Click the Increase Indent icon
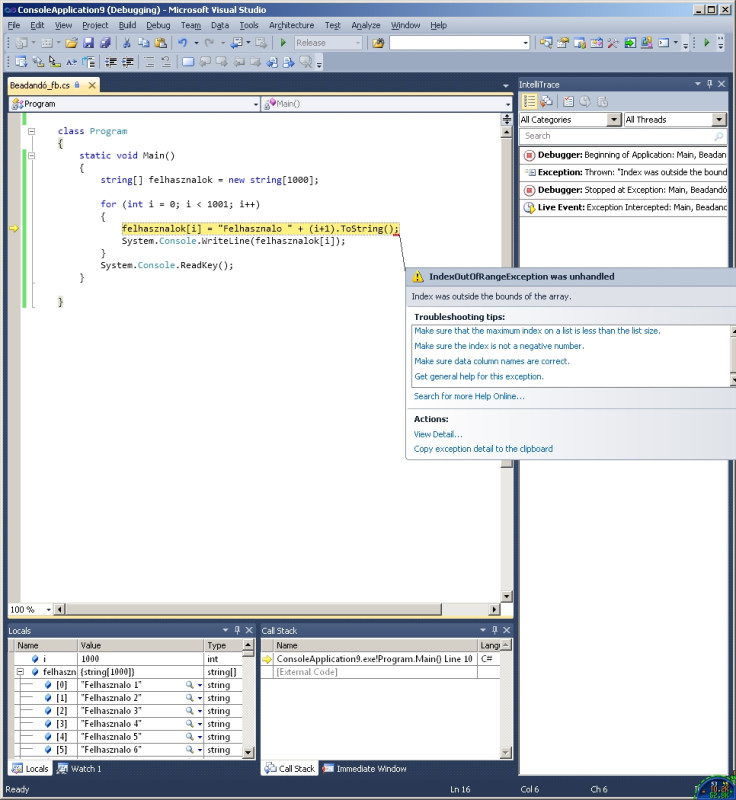Screen dimensions: 736x800 pos(128,62)
